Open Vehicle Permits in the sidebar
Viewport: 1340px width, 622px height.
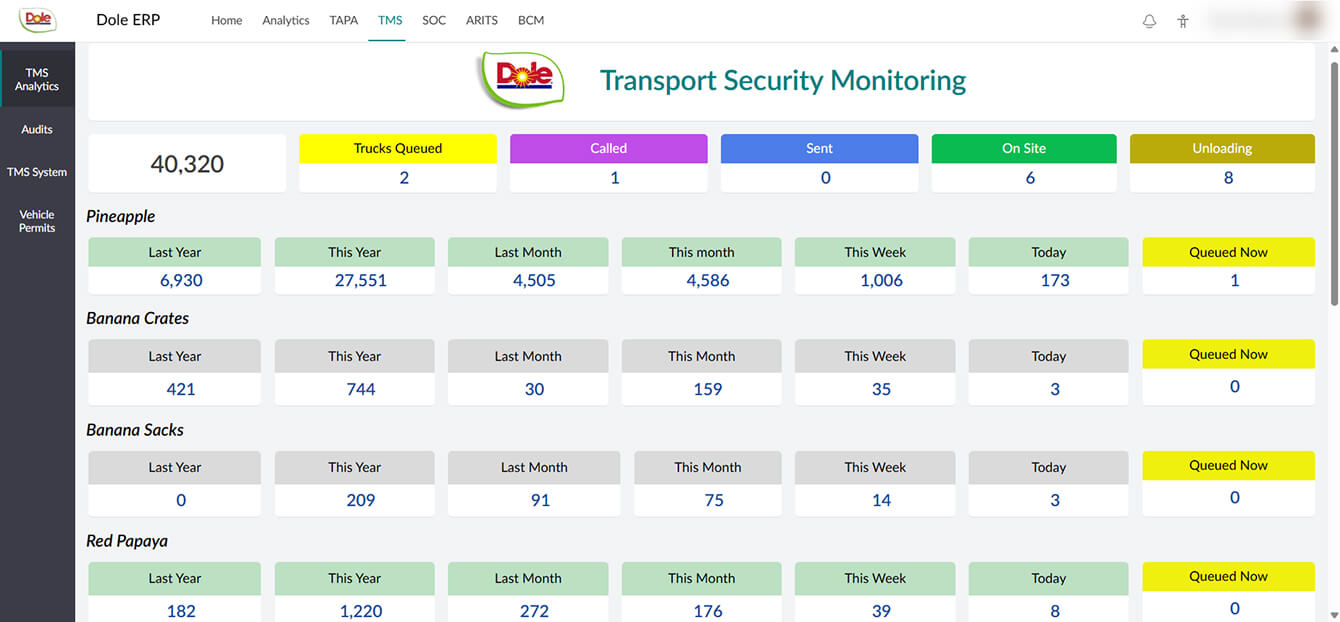click(x=37, y=221)
